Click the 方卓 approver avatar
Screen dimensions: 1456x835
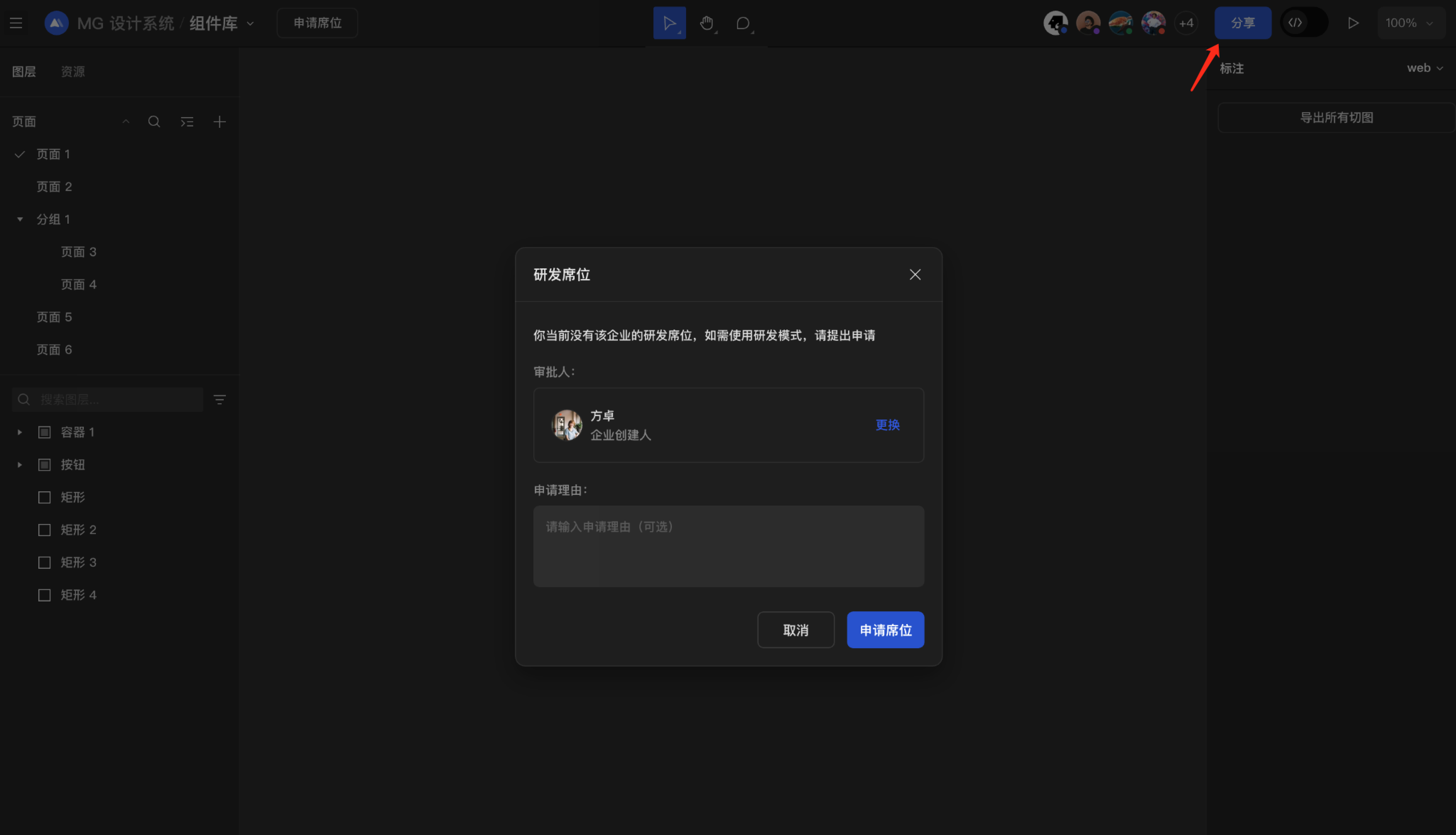click(567, 425)
